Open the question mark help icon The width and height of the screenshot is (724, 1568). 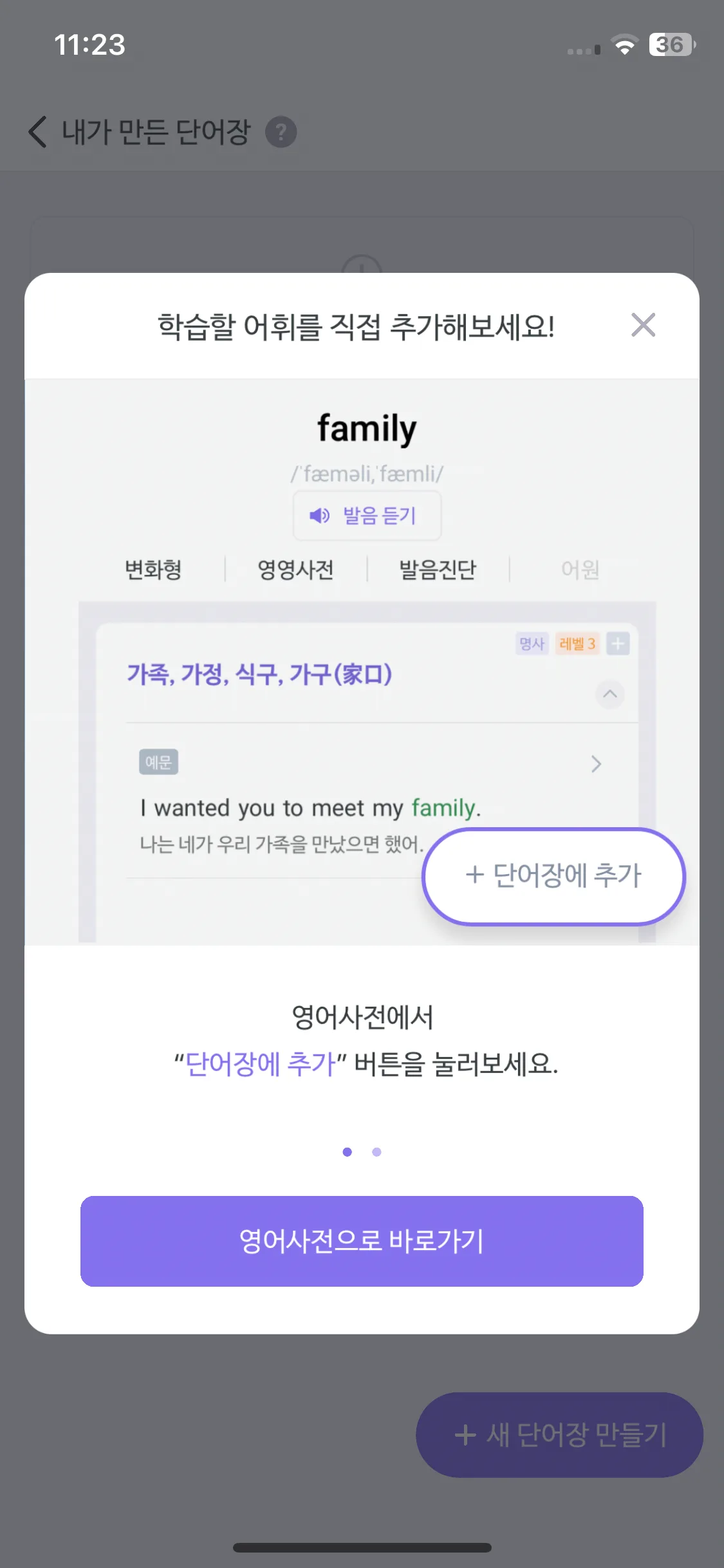tap(281, 132)
